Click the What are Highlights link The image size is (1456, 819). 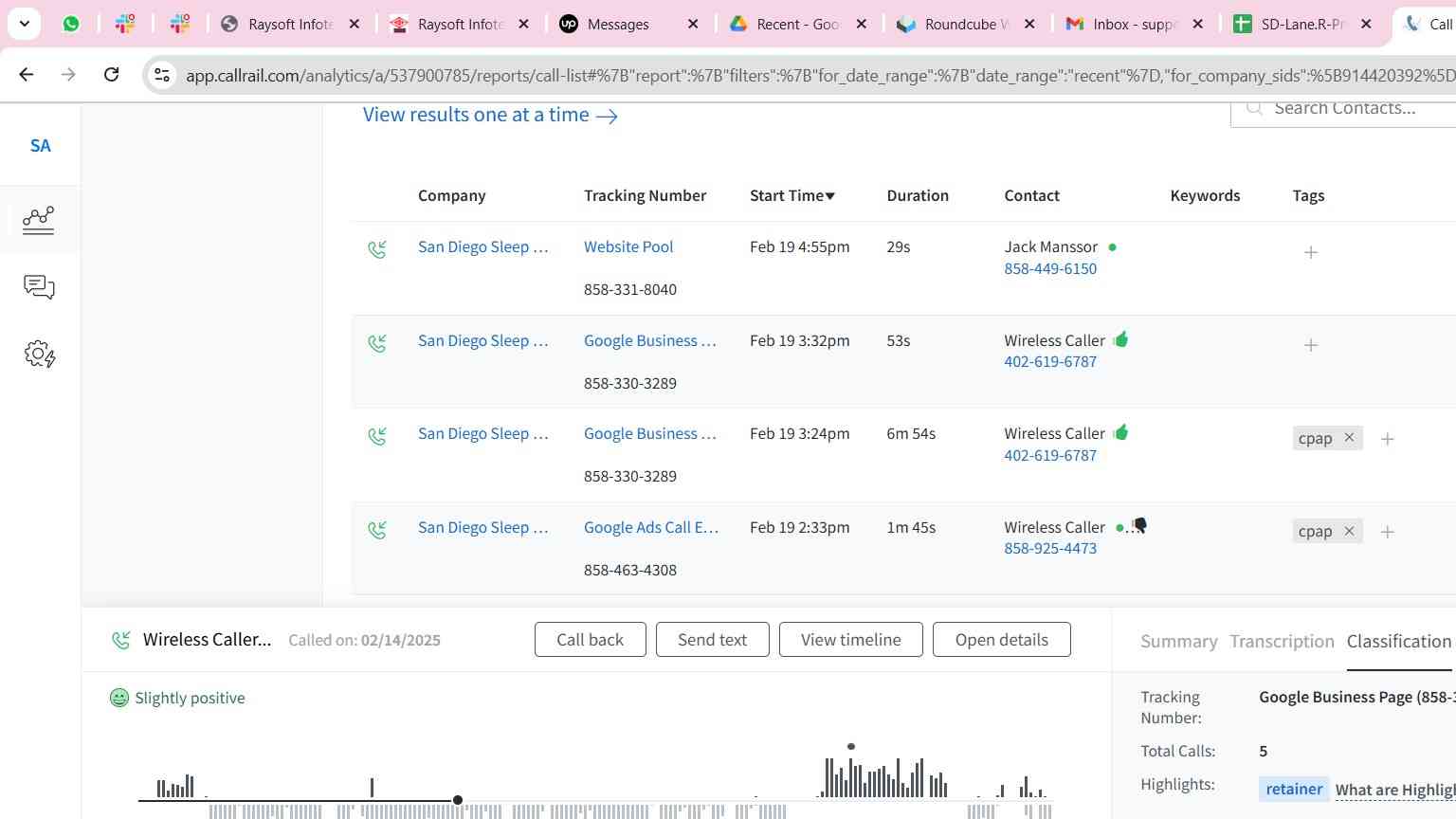(x=1395, y=790)
